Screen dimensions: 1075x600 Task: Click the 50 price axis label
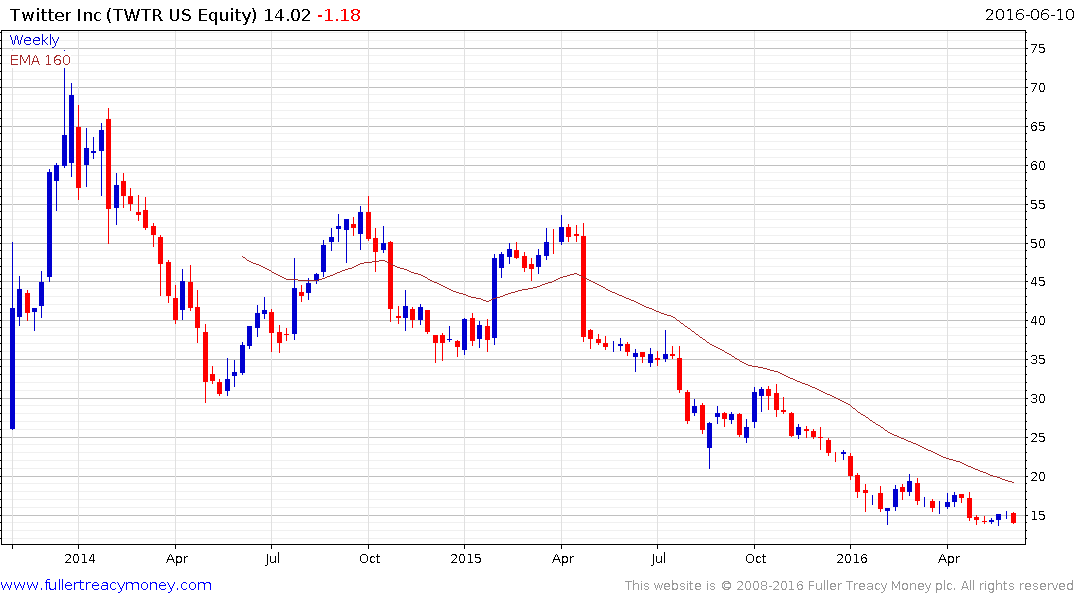[x=1037, y=243]
